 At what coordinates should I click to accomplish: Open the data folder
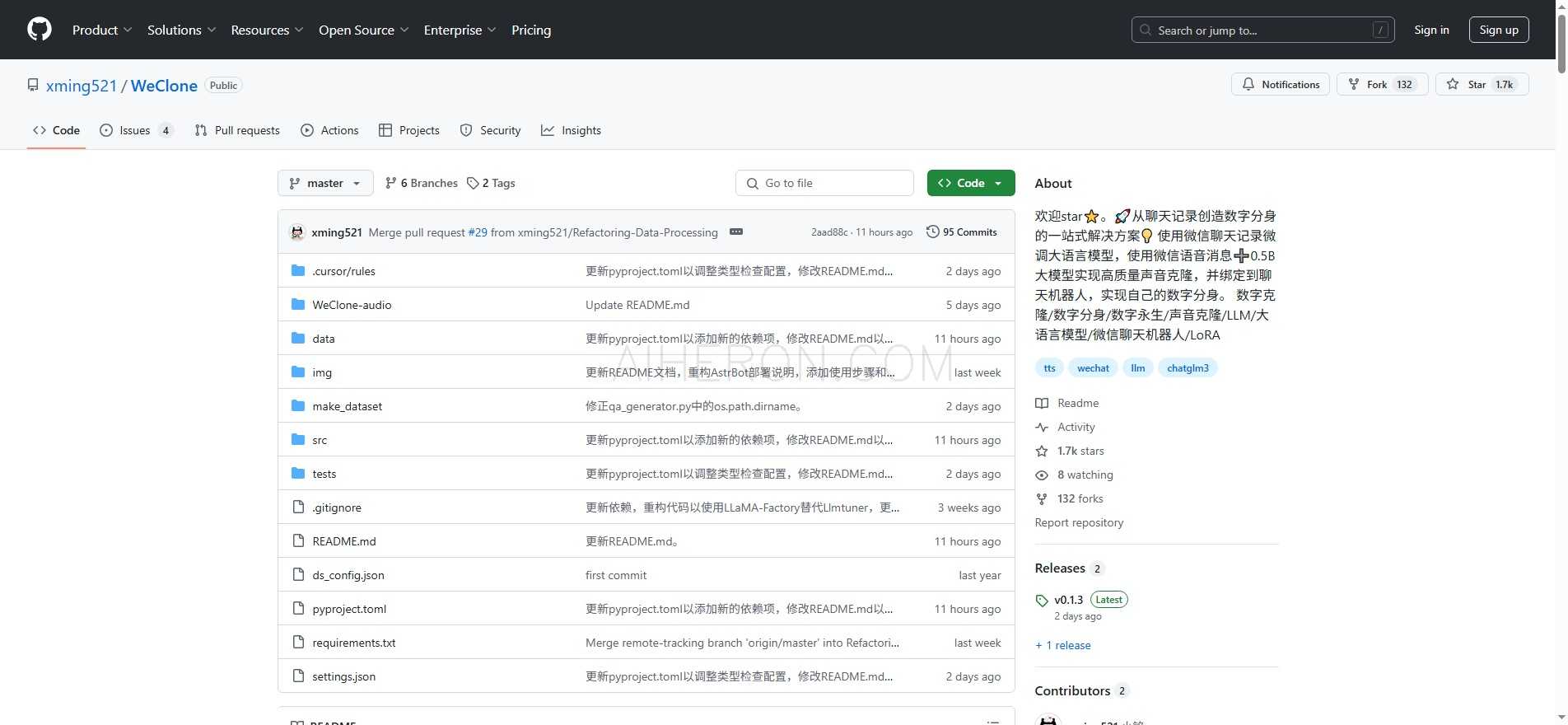click(324, 339)
